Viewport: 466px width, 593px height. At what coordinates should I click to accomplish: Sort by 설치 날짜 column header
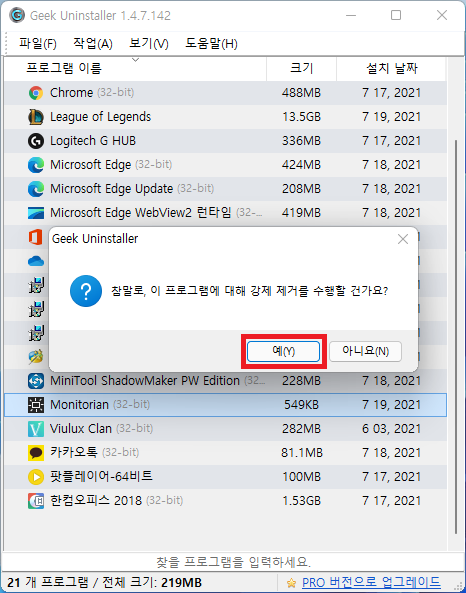[391, 68]
